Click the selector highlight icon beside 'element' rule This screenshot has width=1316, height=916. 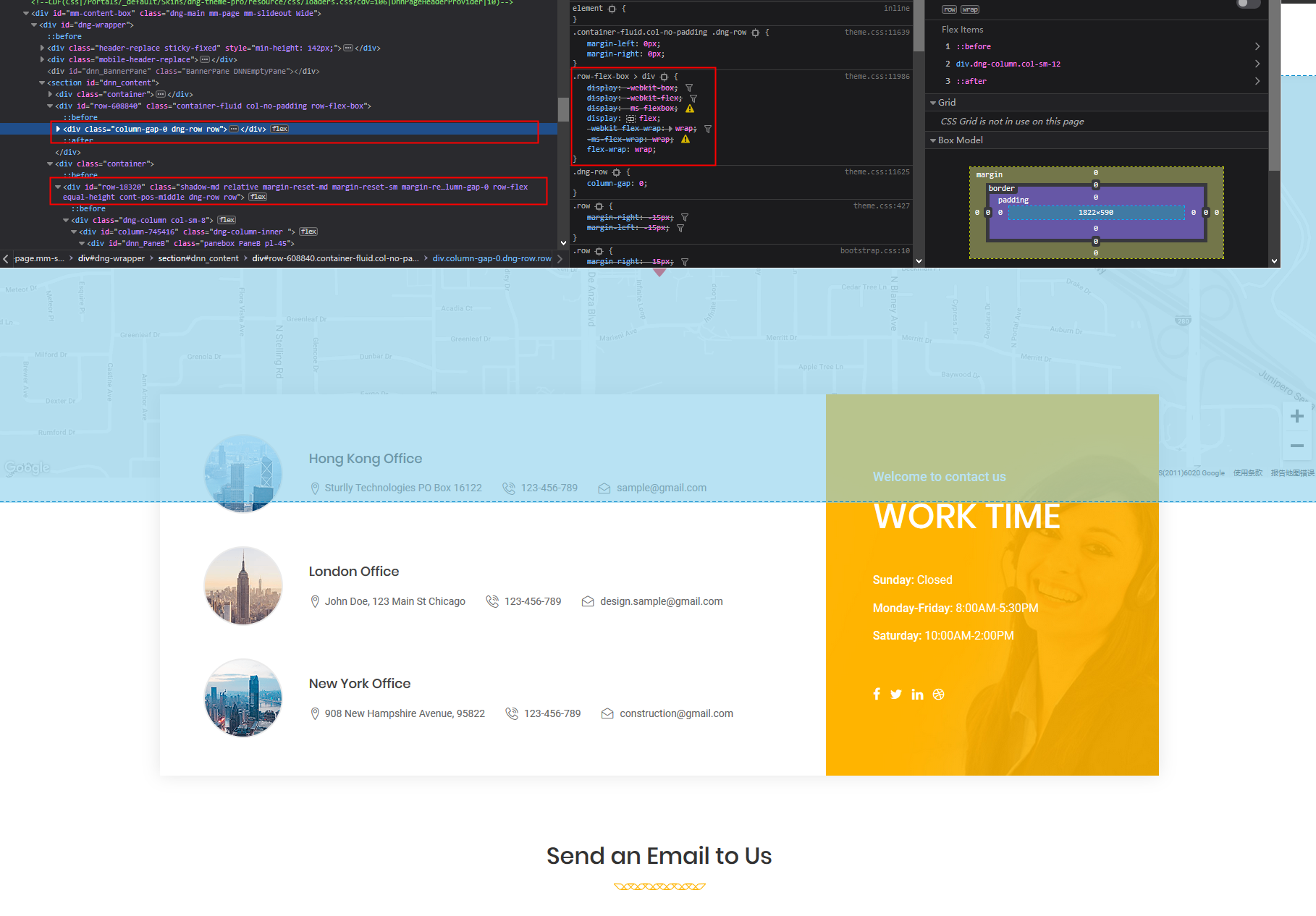point(612,9)
